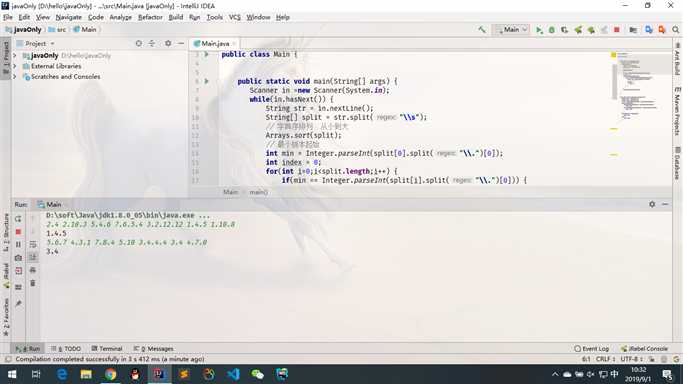Click the orange toolbar icon beside the search magnifier
This screenshot has width=683, height=384.
tap(662, 30)
